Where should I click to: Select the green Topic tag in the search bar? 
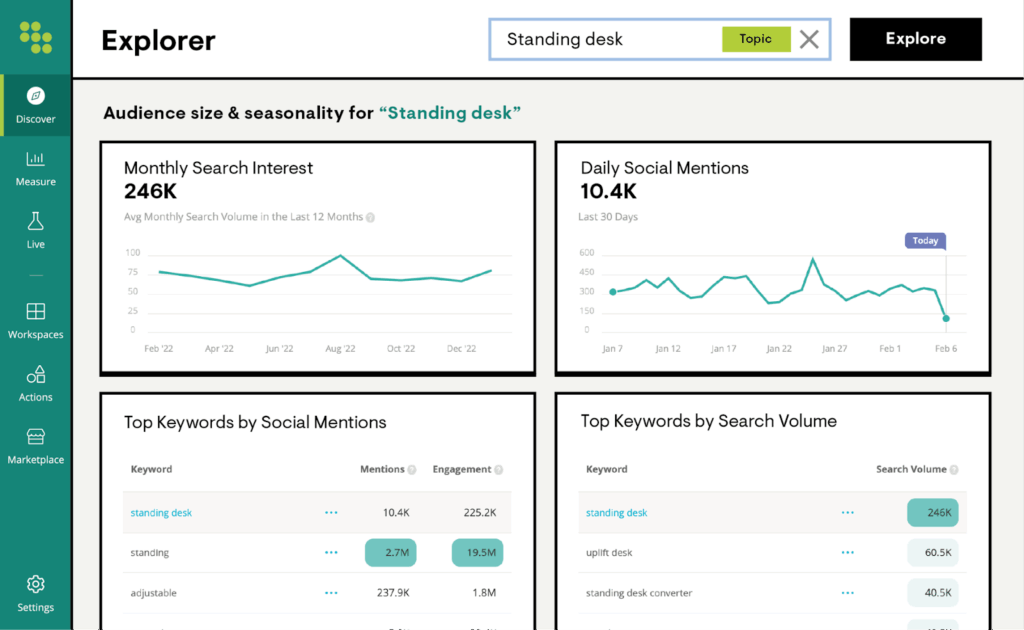[756, 39]
